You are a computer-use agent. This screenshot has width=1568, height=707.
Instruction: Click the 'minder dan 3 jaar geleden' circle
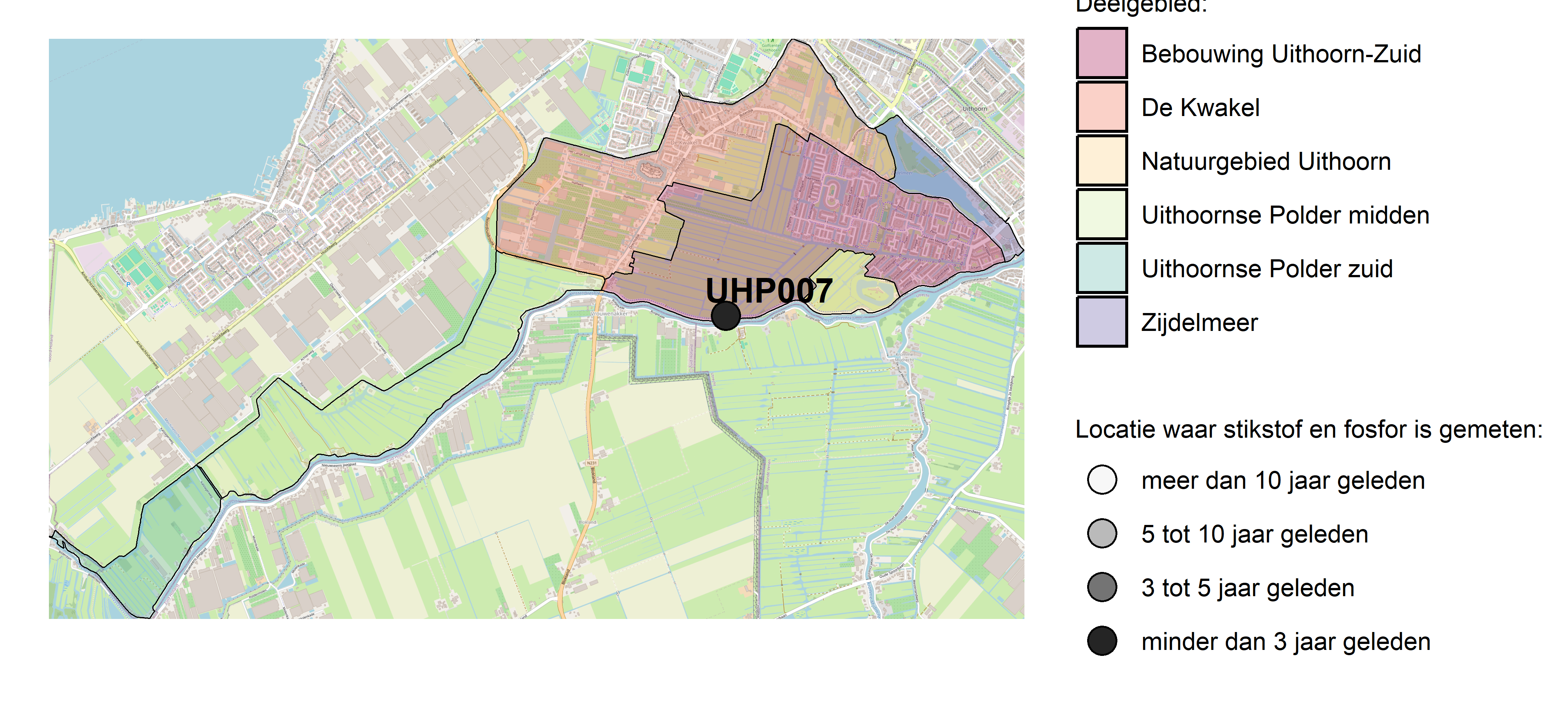[x=1102, y=641]
